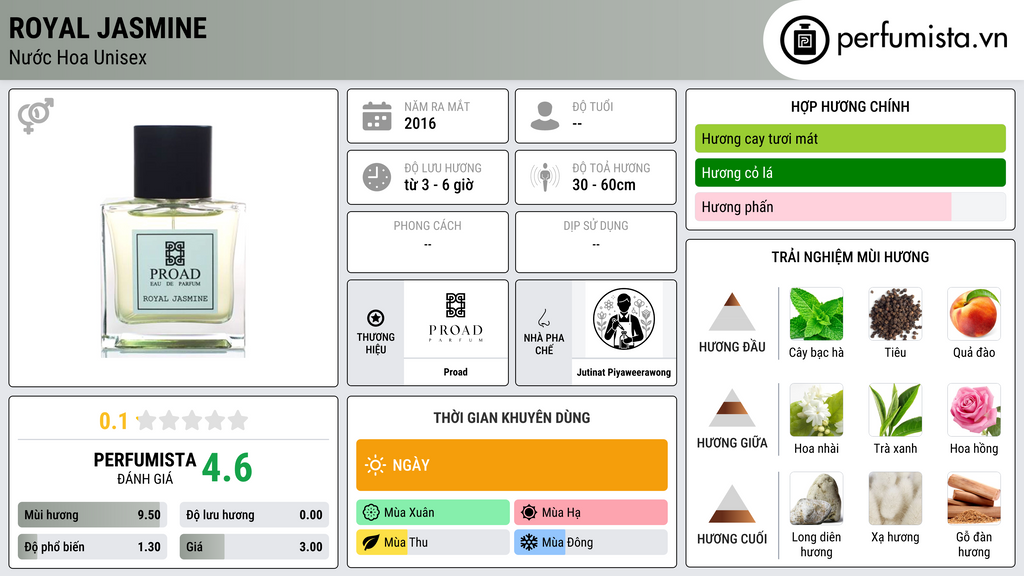Click the star badge icon above Thương hiệu
This screenshot has height=576, width=1024.
376,318
